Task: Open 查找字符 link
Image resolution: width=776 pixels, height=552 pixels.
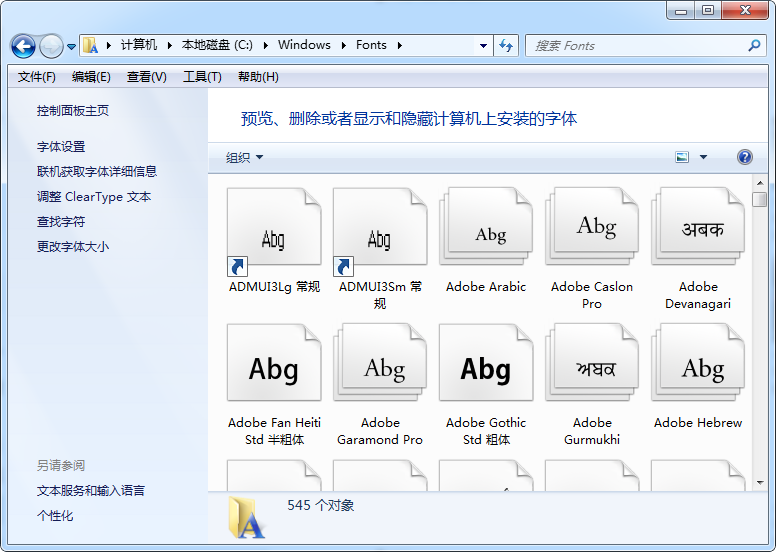Action: click(61, 221)
